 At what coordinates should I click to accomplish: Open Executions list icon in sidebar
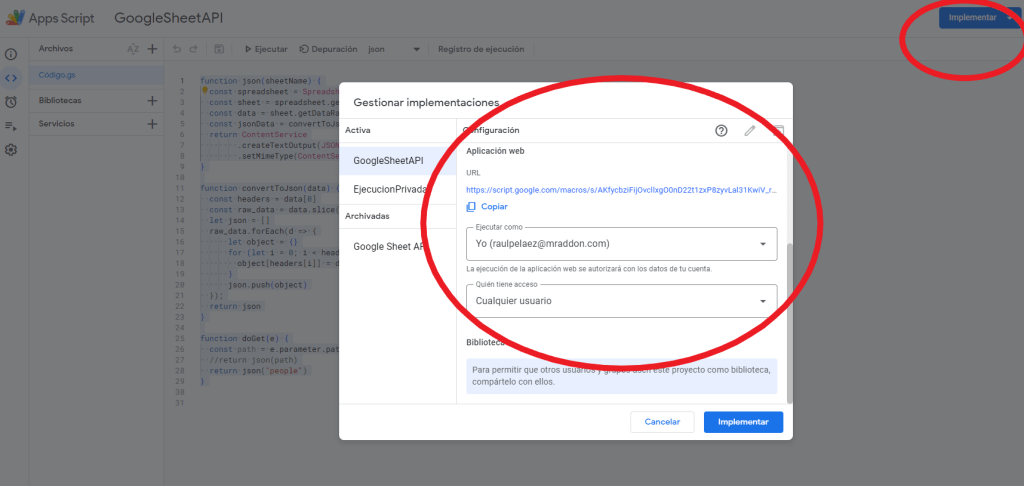pos(11,126)
